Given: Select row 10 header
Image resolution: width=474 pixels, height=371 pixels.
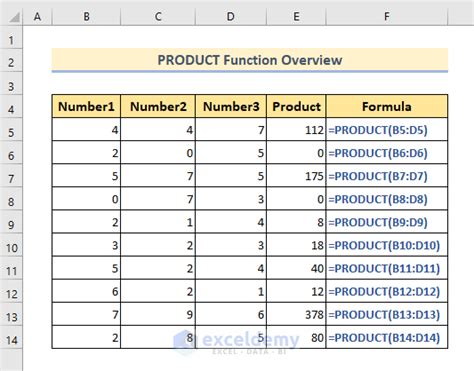Looking at the screenshot, I should point(11,248).
